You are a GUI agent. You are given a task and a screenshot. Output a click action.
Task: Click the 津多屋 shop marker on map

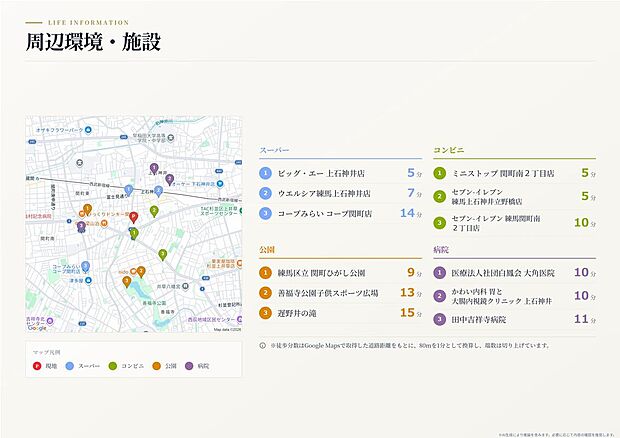pyautogui.click(x=88, y=280)
